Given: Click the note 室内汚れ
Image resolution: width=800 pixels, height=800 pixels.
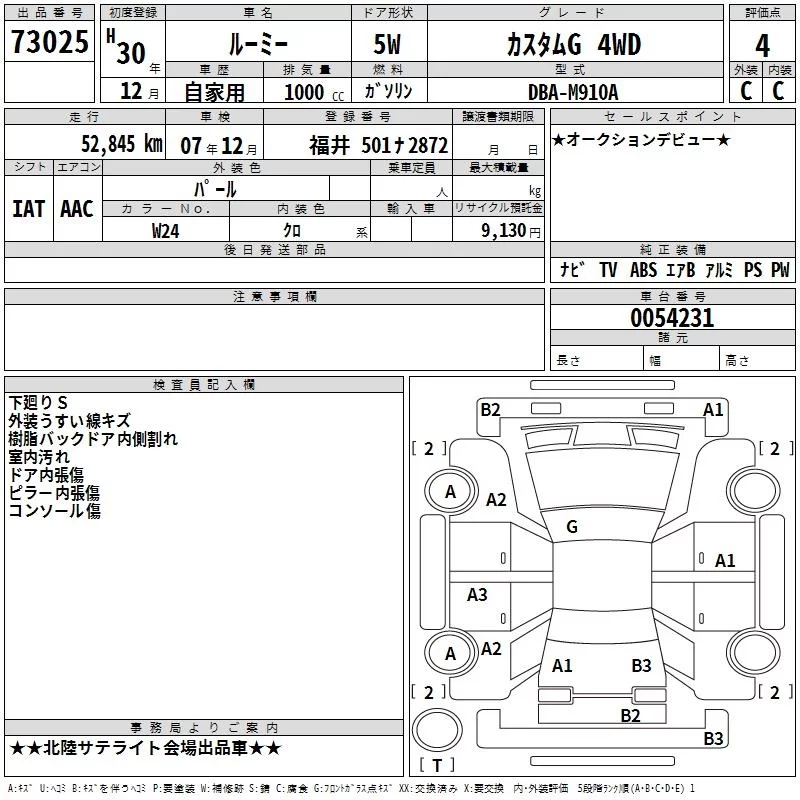Looking at the screenshot, I should tap(39, 457).
